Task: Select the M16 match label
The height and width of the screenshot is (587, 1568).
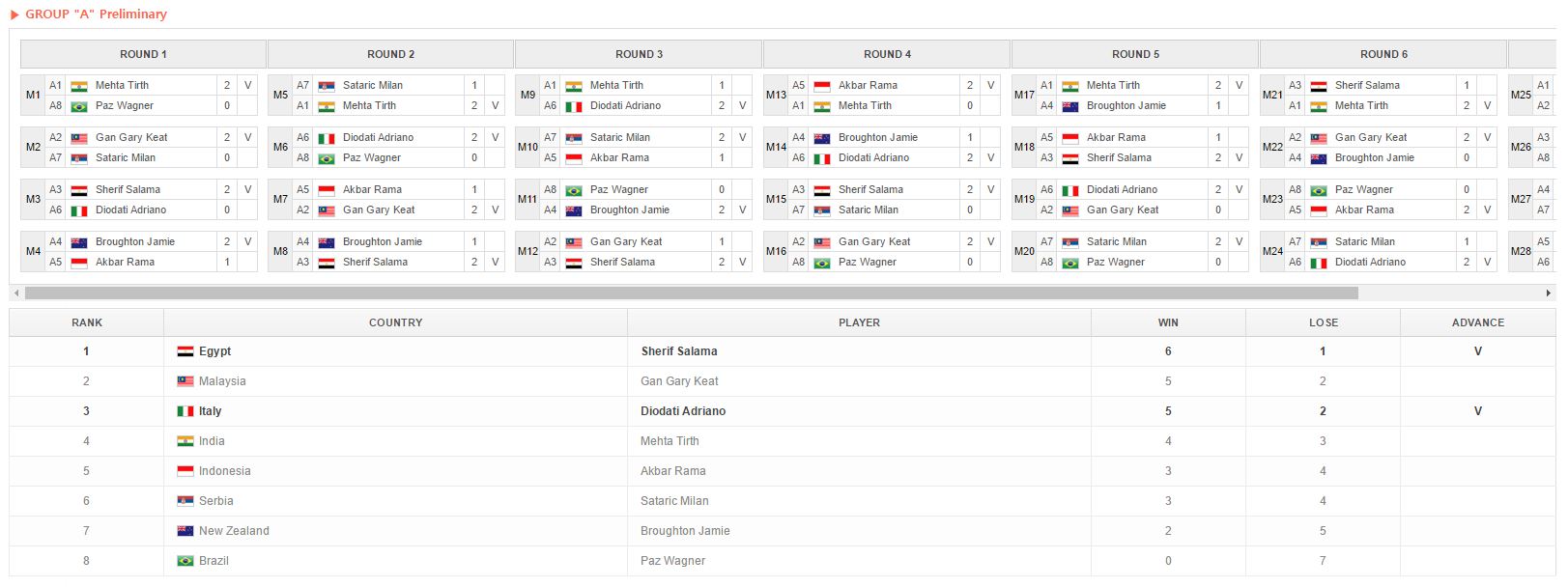Action: [x=776, y=251]
